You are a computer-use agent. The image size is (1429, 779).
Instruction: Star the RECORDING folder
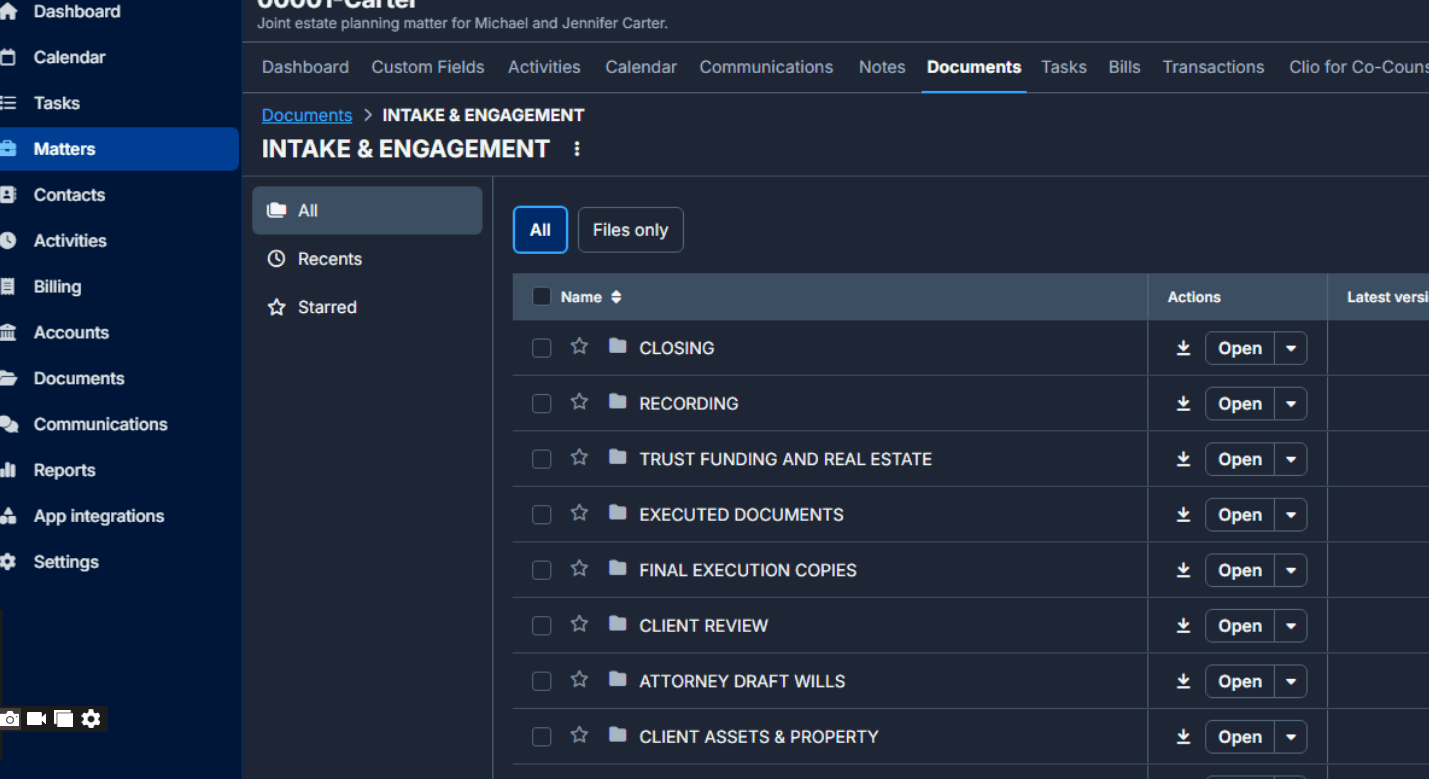(x=579, y=402)
